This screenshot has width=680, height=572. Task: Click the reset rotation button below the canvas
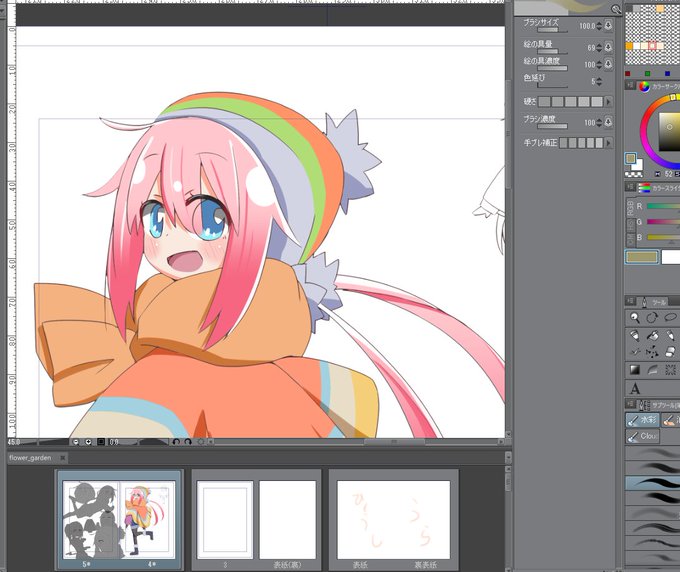pyautogui.click(x=201, y=442)
